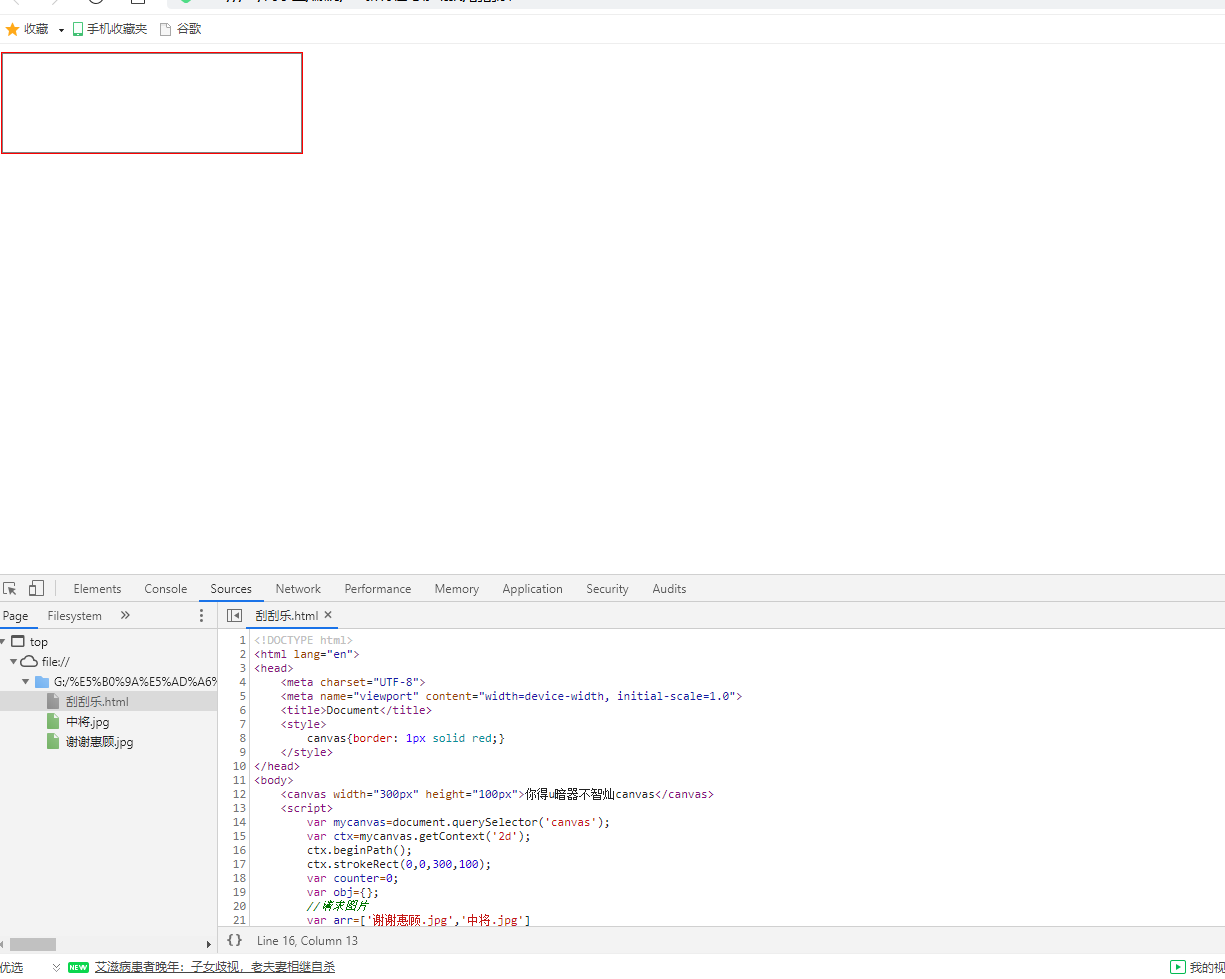
Task: Click the ctx.strokeRect code line
Action: tap(399, 864)
